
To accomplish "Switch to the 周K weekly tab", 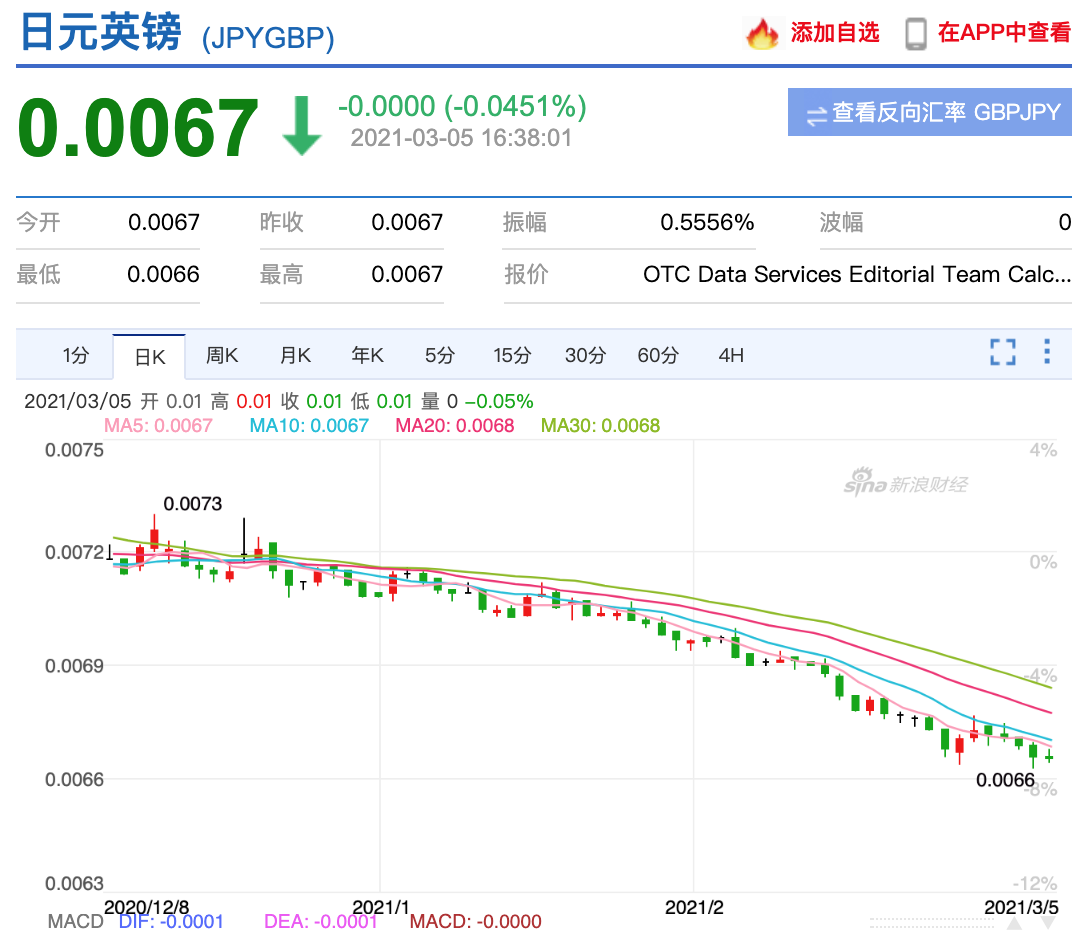I will click(x=222, y=355).
